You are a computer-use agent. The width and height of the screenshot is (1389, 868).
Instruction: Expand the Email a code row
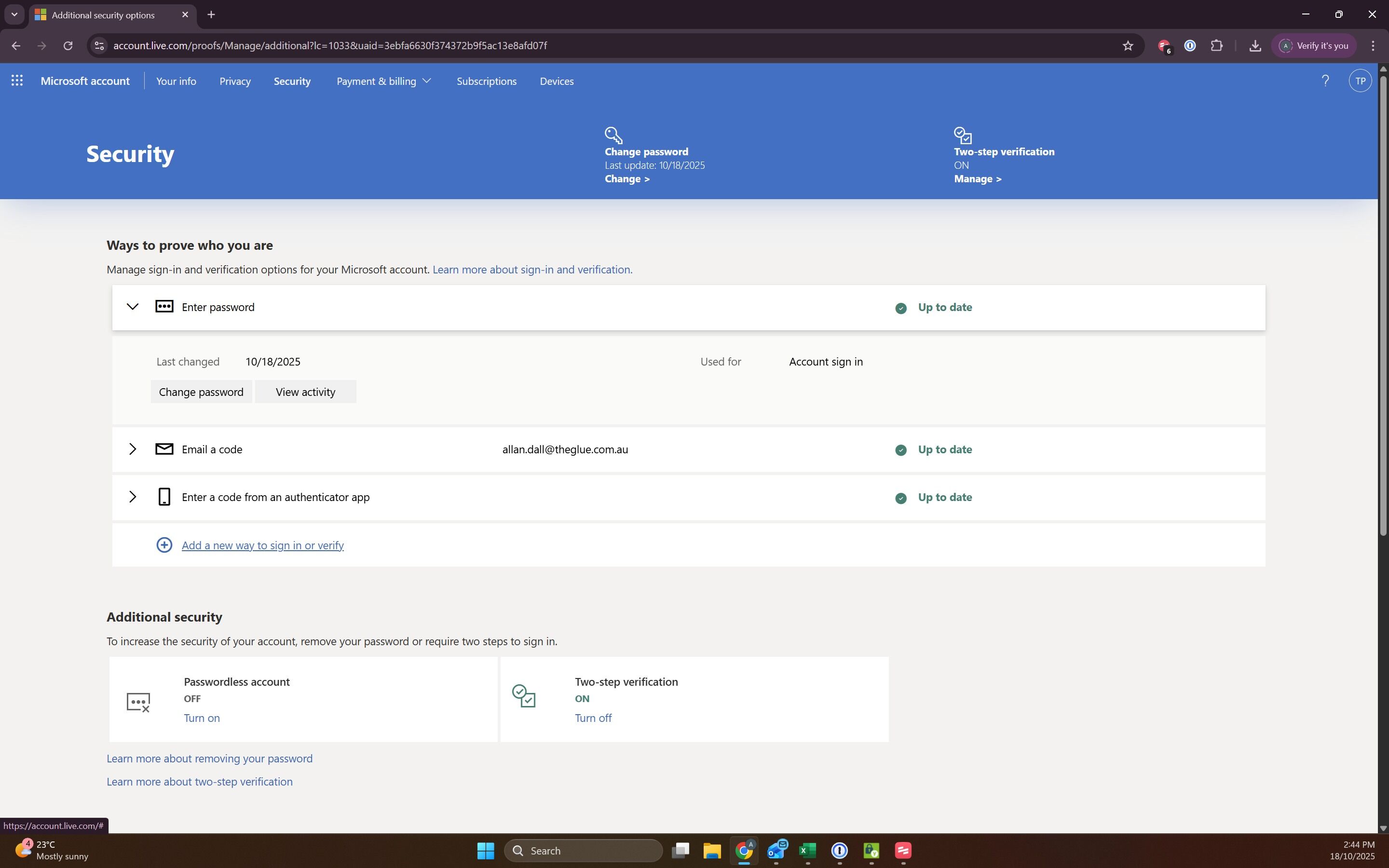[x=133, y=449]
